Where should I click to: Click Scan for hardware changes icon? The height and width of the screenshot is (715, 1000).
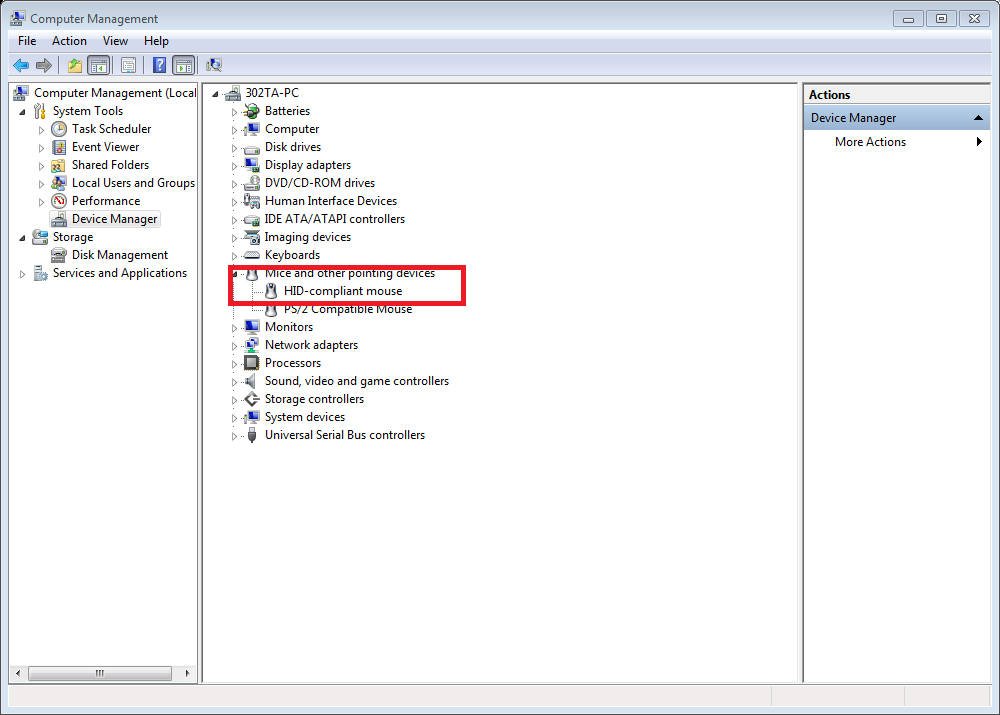point(214,65)
